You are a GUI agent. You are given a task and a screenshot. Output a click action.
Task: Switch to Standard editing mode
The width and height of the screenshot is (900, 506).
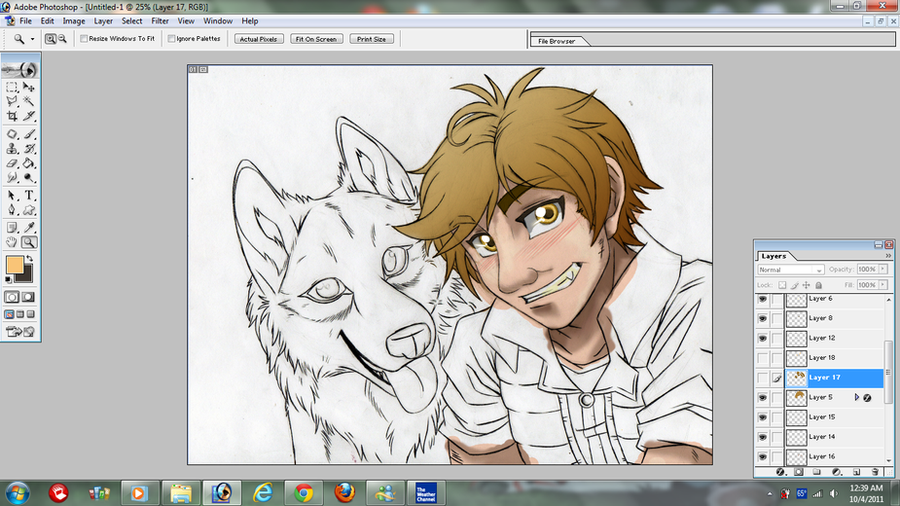point(12,297)
